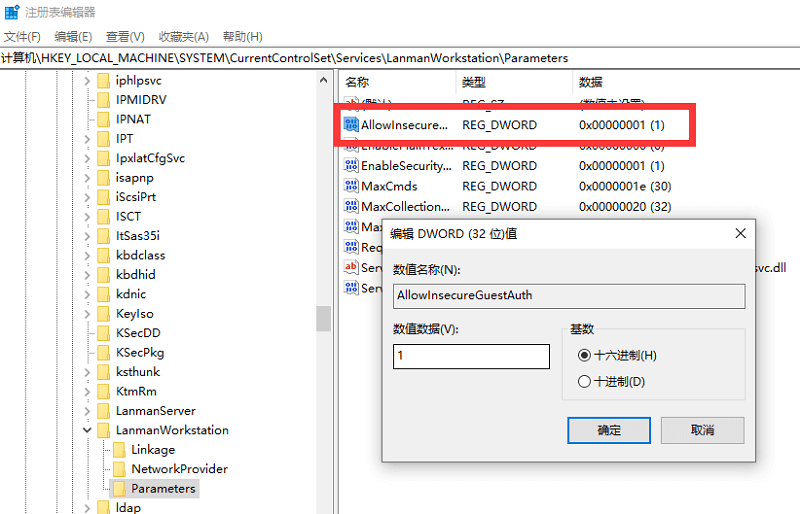Select the 0x00000020 (32) data cell
This screenshot has width=800, height=514.
tap(625, 207)
